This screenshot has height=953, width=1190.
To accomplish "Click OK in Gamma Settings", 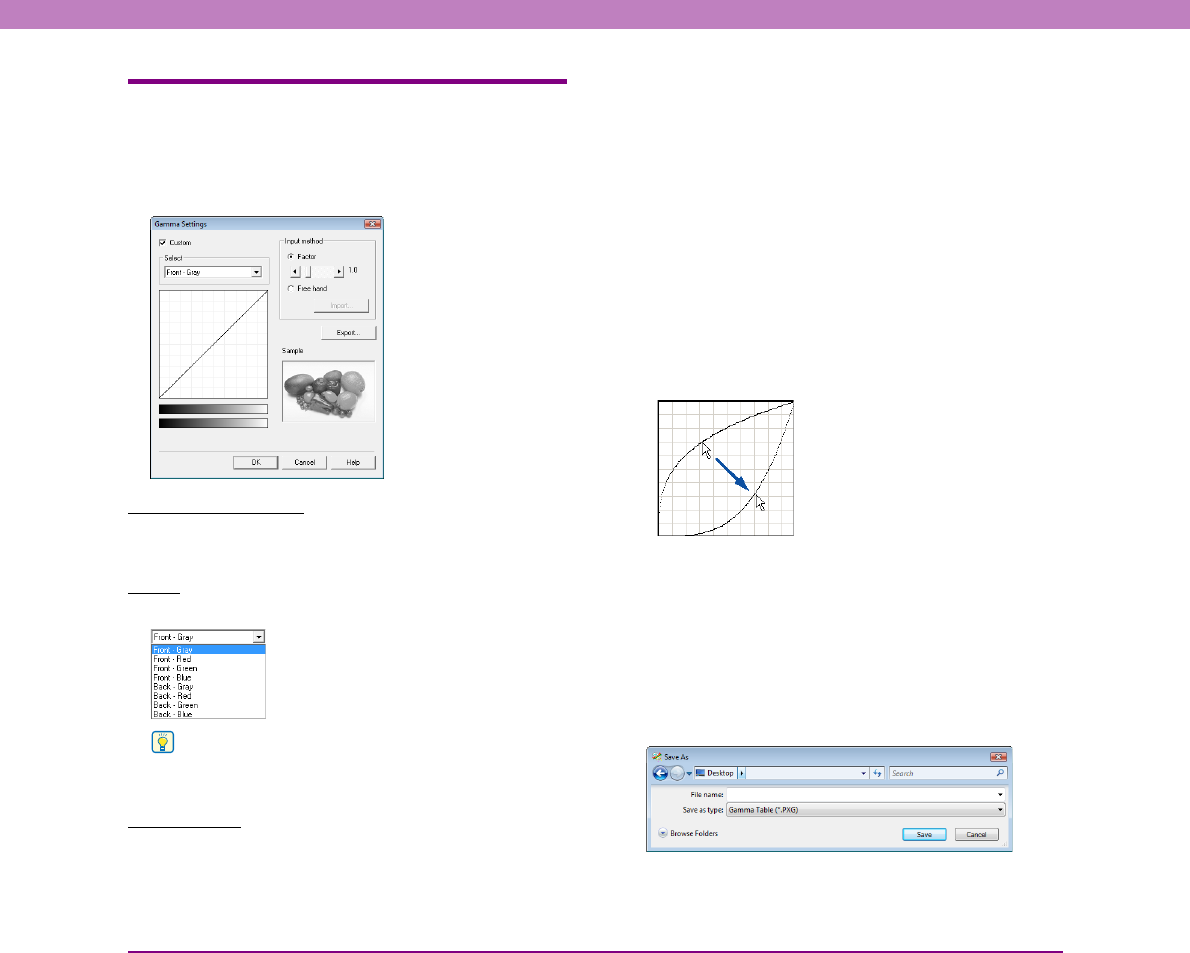I will [256, 462].
